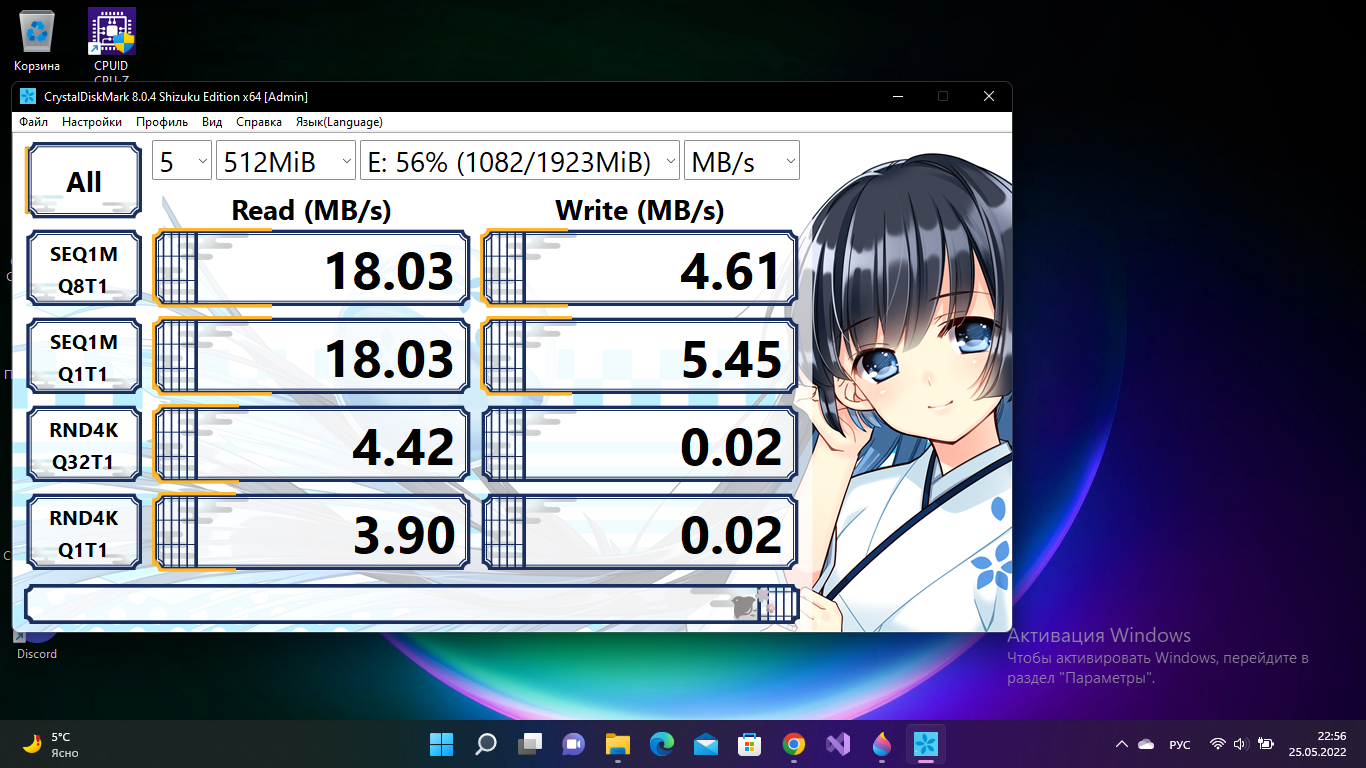Open the weather widget showing 5°C
The width and height of the screenshot is (1366, 768).
point(51,744)
